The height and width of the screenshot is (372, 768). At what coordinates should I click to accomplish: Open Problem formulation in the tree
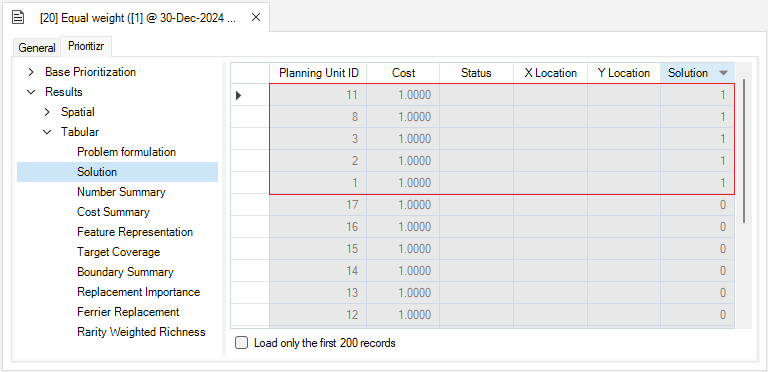point(126,152)
